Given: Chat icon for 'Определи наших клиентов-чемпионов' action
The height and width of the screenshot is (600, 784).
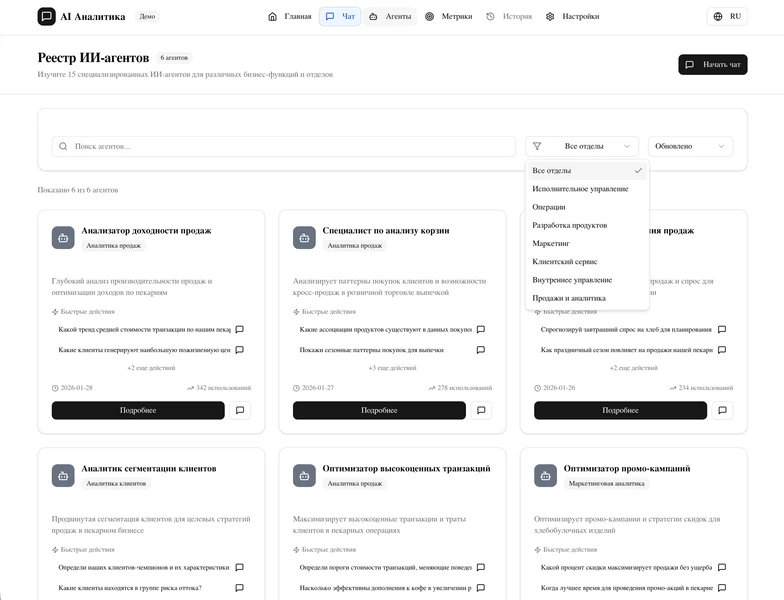Looking at the screenshot, I should point(240,568).
